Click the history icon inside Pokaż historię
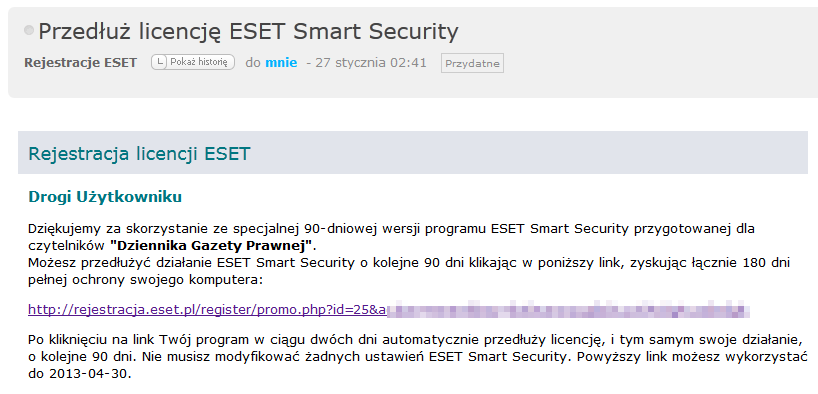The height and width of the screenshot is (394, 818). pyautogui.click(x=161, y=63)
